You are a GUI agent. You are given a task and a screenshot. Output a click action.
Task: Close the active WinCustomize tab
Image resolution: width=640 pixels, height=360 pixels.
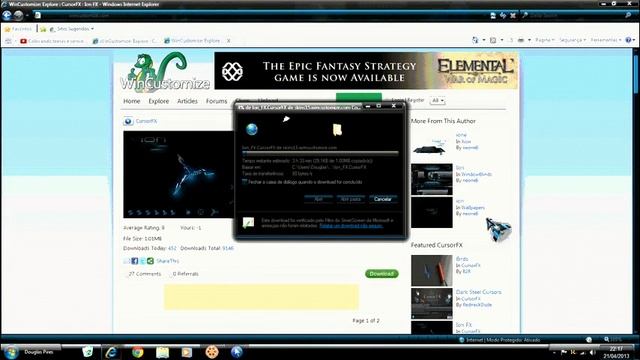(x=229, y=41)
